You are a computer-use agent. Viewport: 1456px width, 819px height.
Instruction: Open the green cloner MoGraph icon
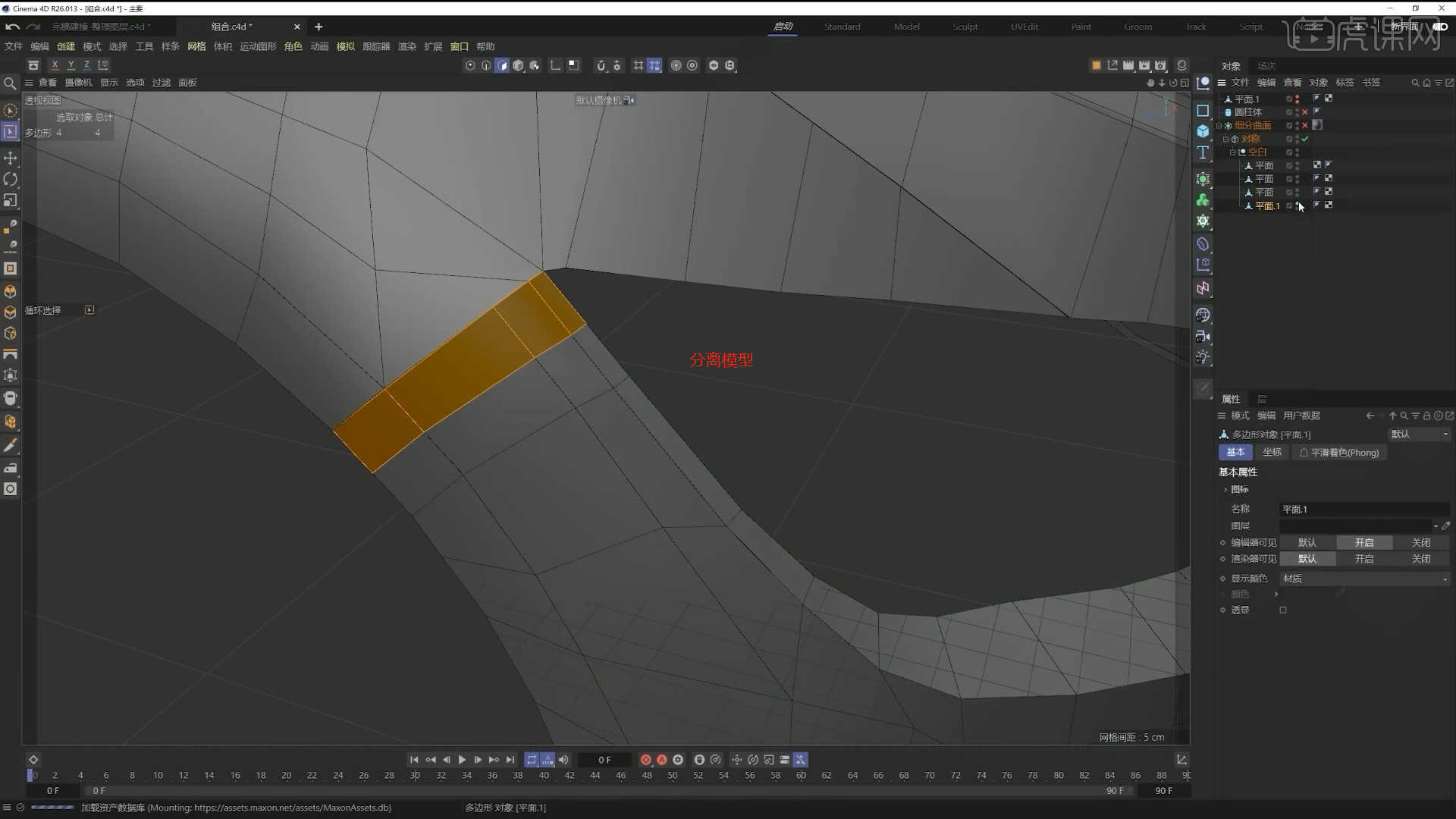pyautogui.click(x=1203, y=200)
